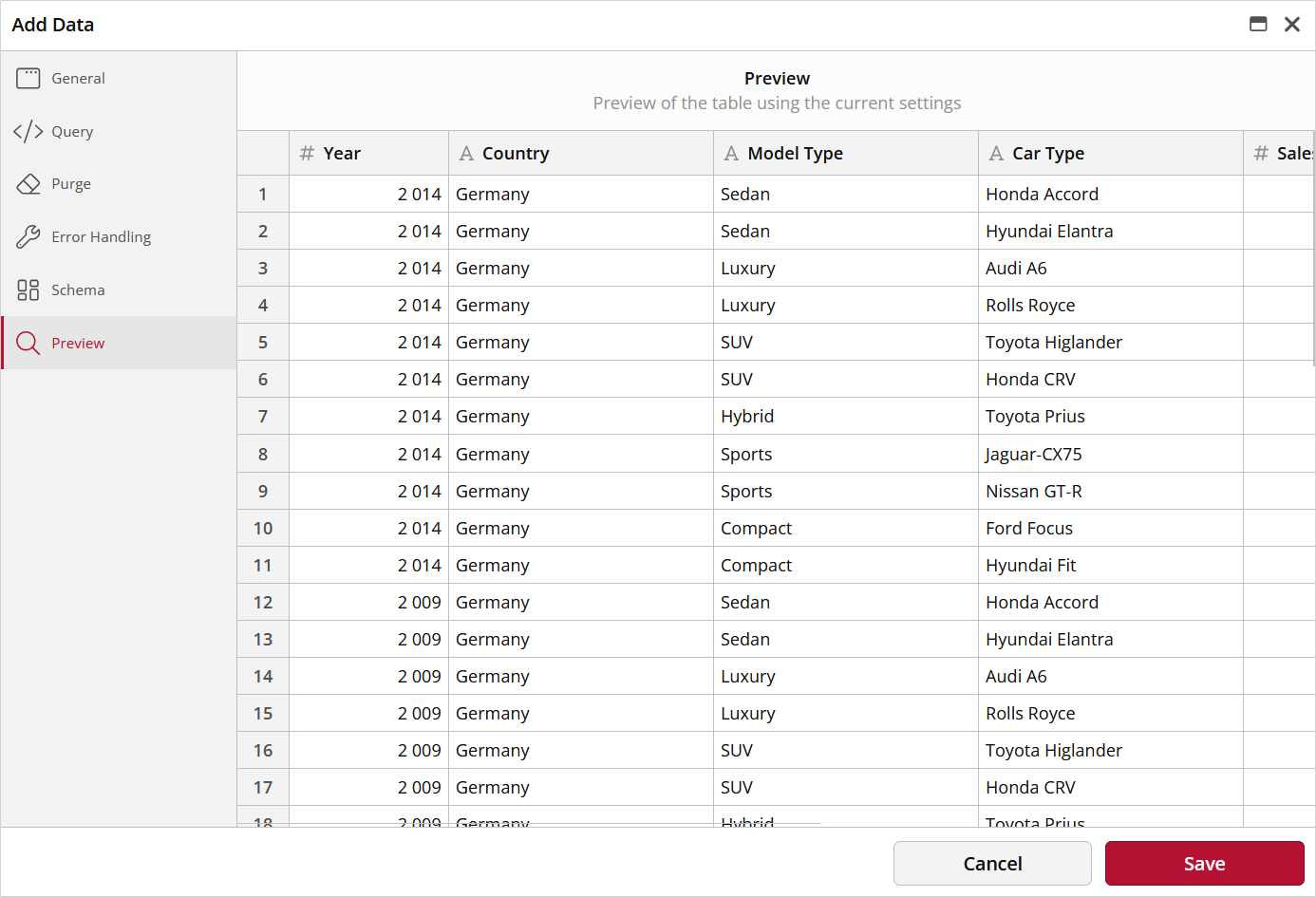Click the Schema grid icon

coord(28,290)
